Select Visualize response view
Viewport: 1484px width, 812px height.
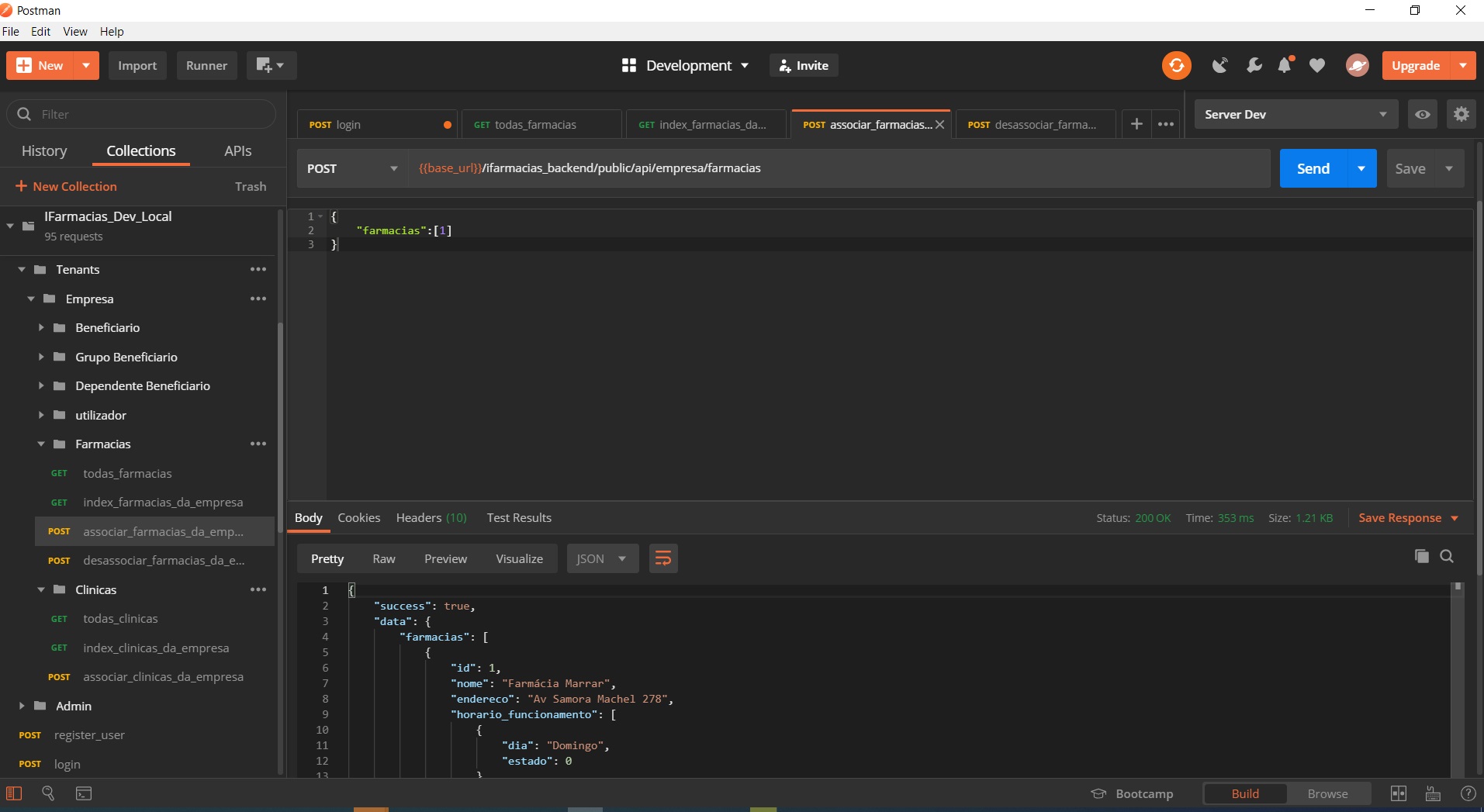[519, 558]
